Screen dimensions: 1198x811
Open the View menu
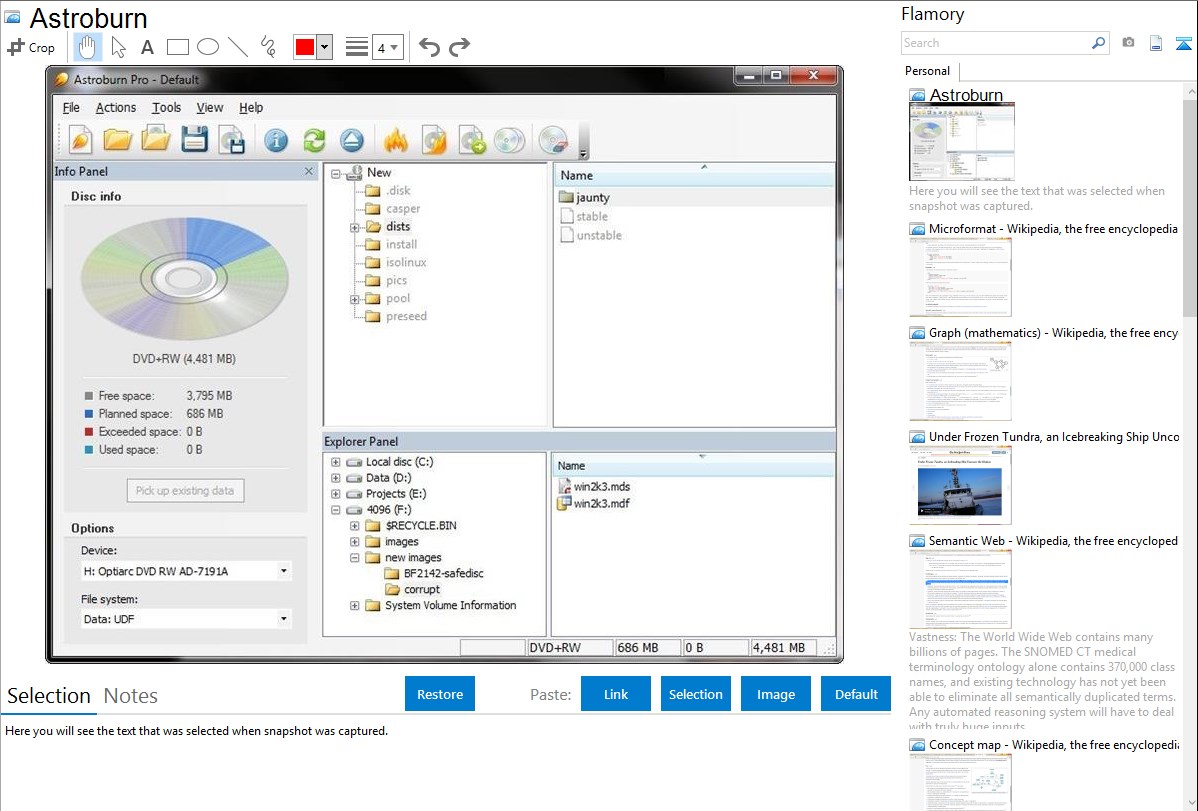tap(209, 108)
